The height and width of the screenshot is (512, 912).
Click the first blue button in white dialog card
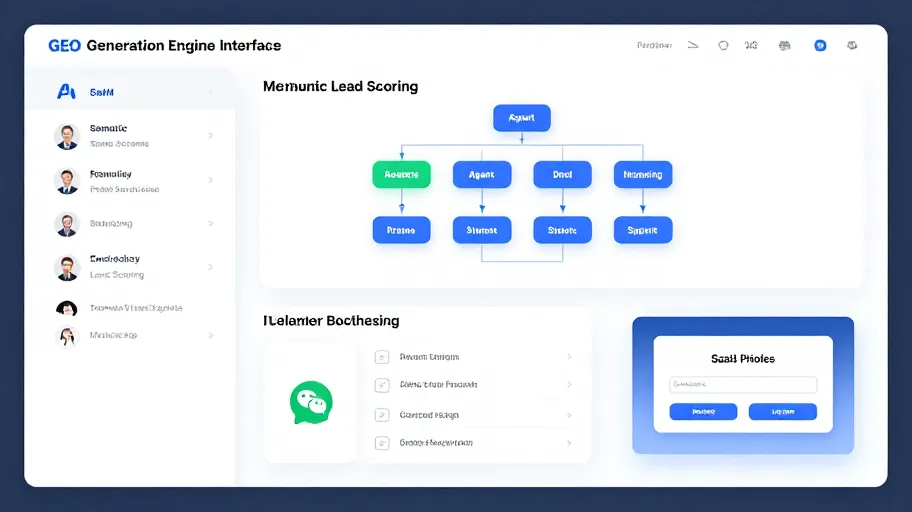pos(703,412)
